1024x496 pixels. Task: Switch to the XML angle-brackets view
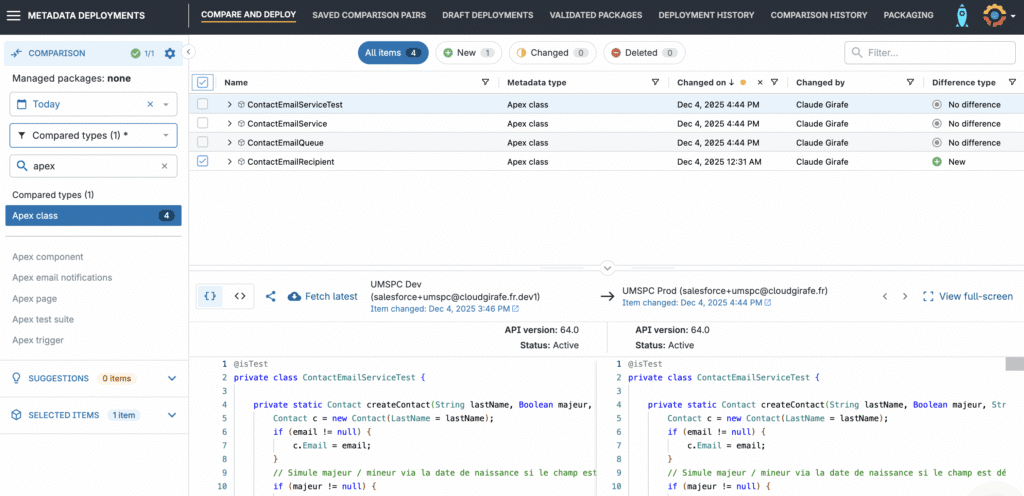coord(240,296)
